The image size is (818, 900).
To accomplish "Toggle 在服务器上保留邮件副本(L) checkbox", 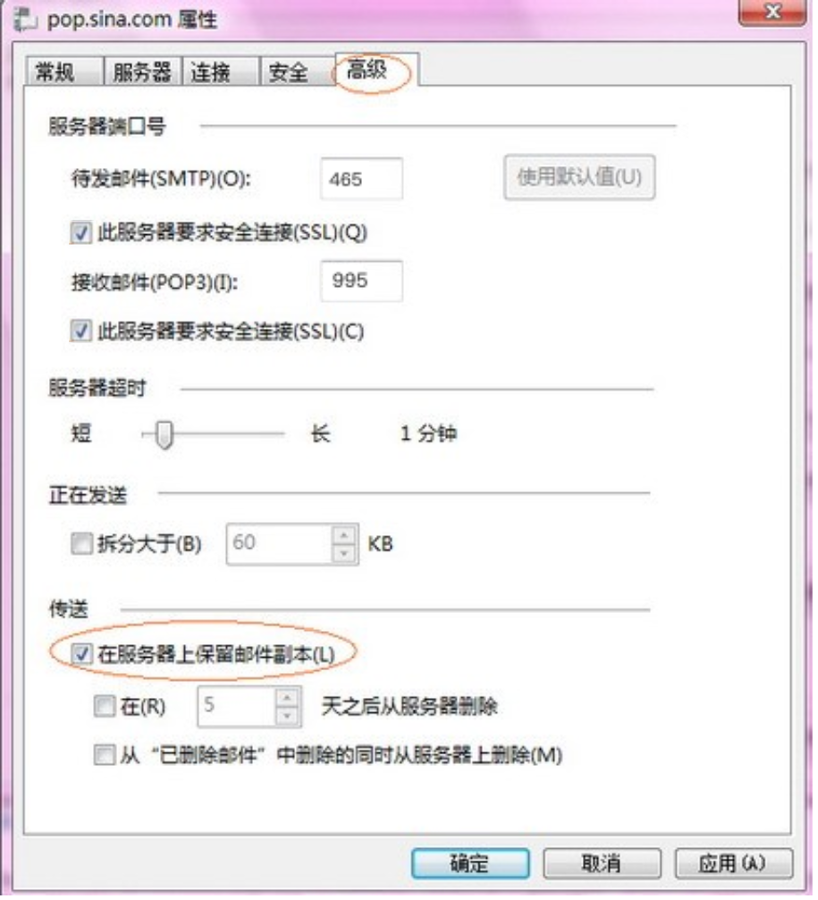I will tap(82, 654).
